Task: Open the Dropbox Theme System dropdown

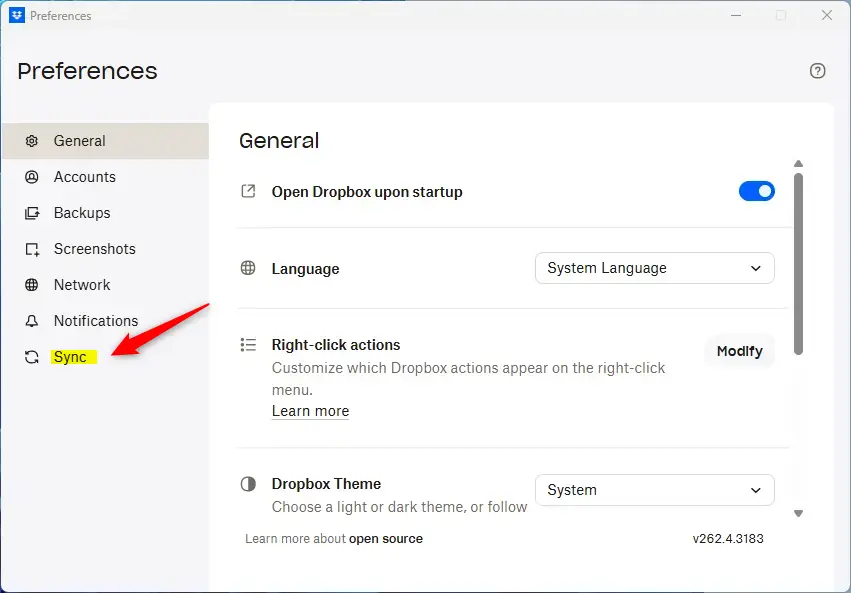Action: (655, 490)
